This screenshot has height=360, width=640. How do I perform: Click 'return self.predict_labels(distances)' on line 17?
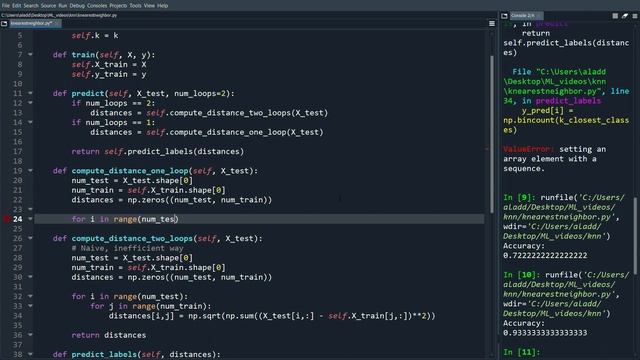pyautogui.click(x=158, y=151)
